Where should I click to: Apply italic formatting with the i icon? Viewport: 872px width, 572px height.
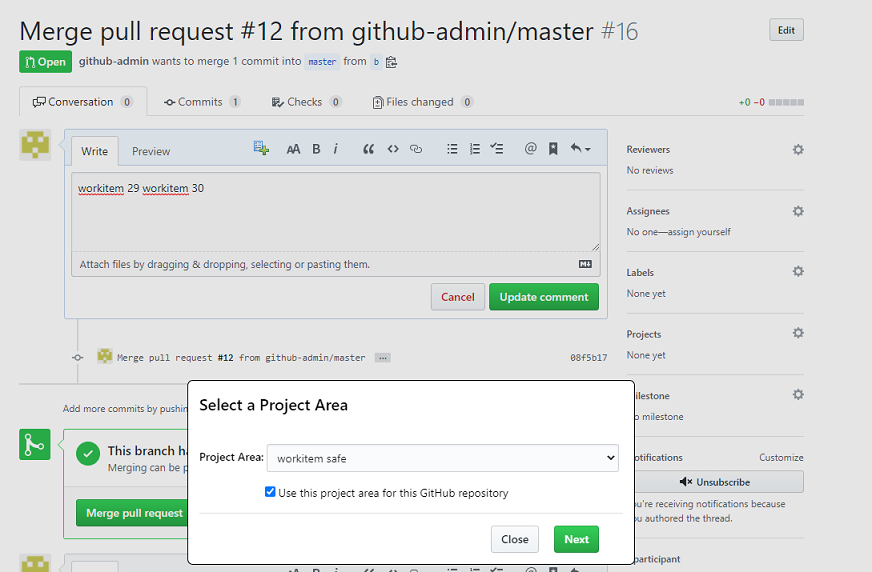pyautogui.click(x=335, y=149)
